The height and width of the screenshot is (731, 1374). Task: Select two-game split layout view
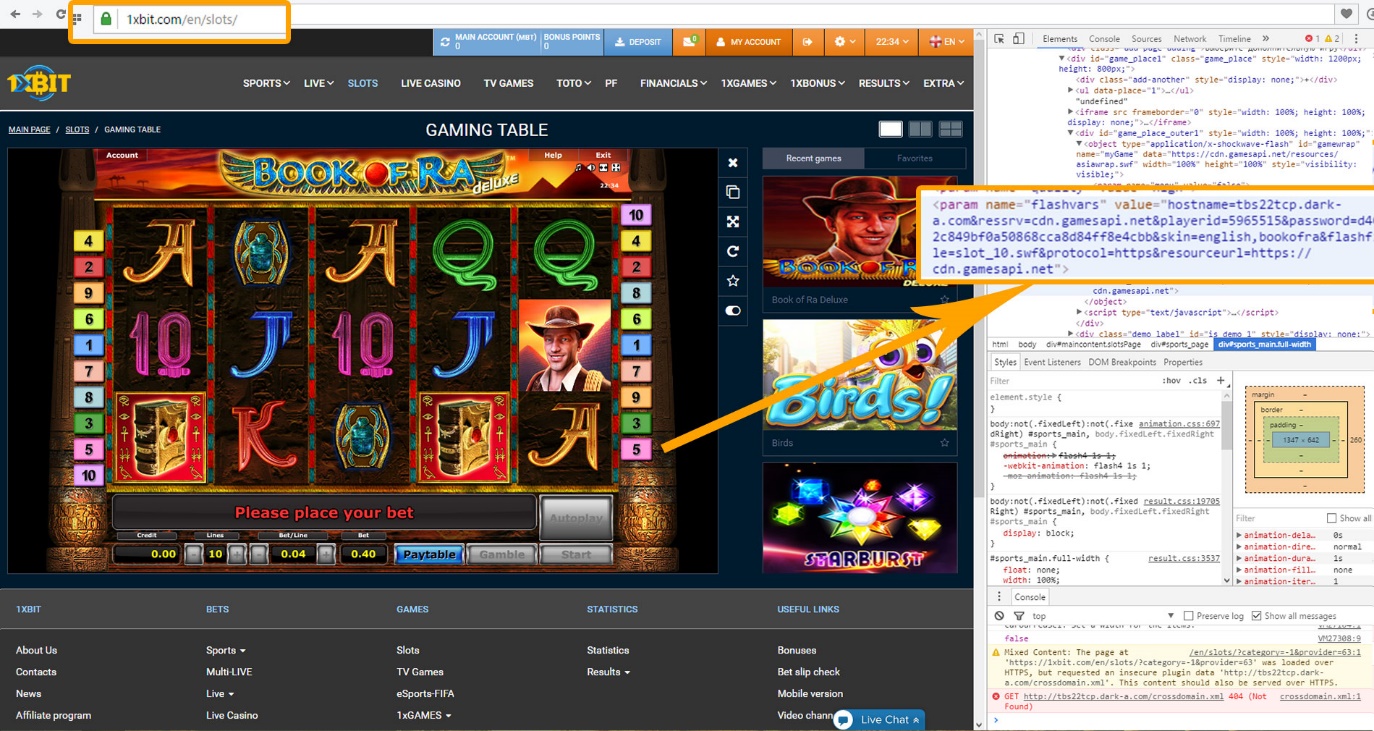pos(920,129)
